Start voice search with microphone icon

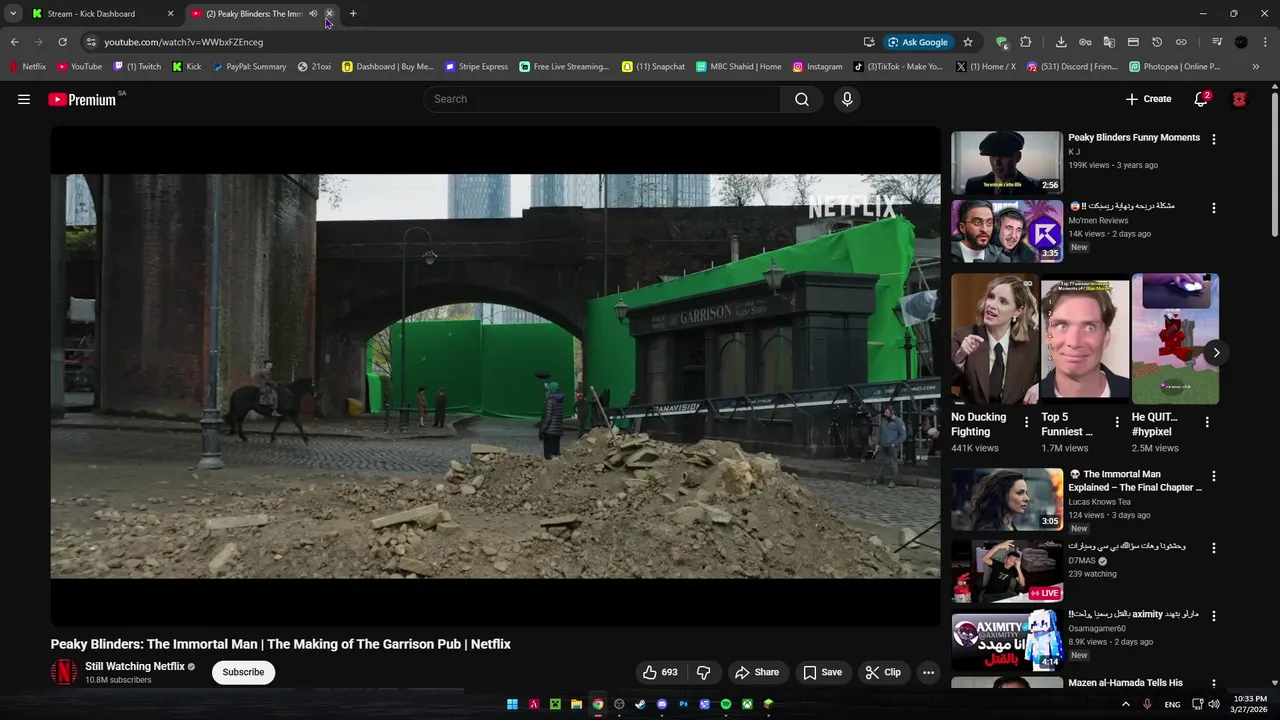(847, 99)
